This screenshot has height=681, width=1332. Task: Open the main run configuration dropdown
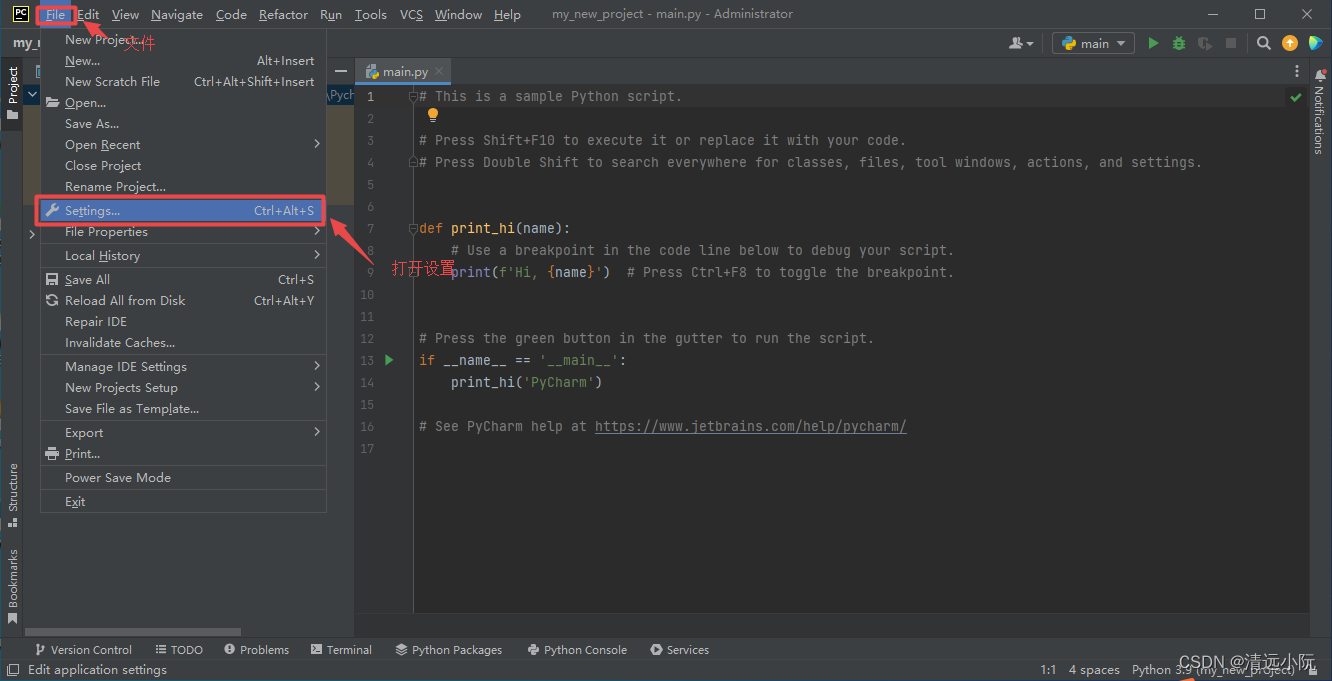(x=1093, y=43)
